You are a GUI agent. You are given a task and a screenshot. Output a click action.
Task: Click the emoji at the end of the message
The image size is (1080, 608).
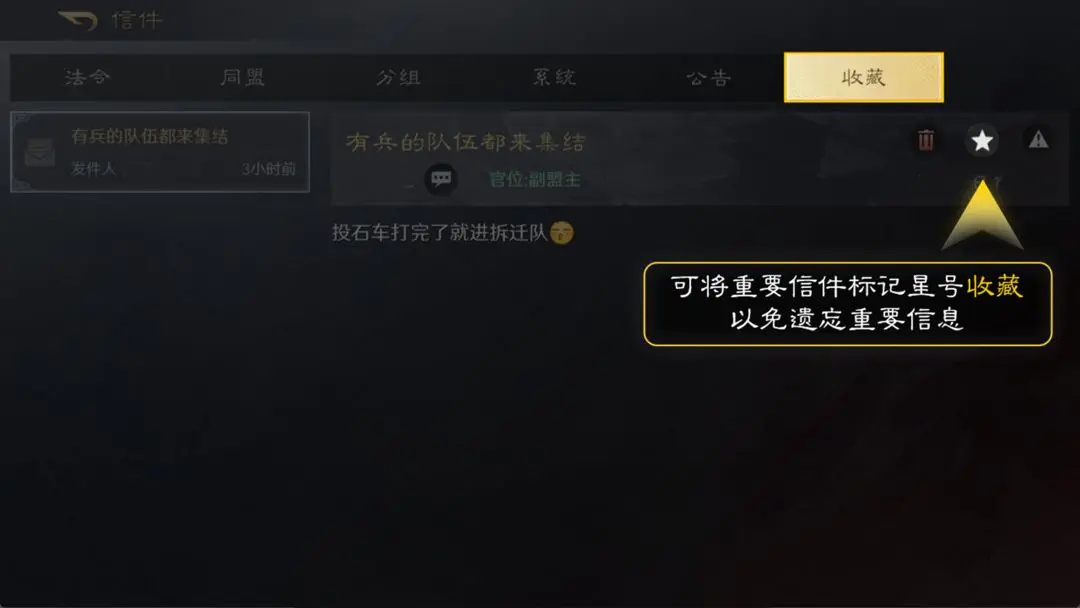coord(562,233)
